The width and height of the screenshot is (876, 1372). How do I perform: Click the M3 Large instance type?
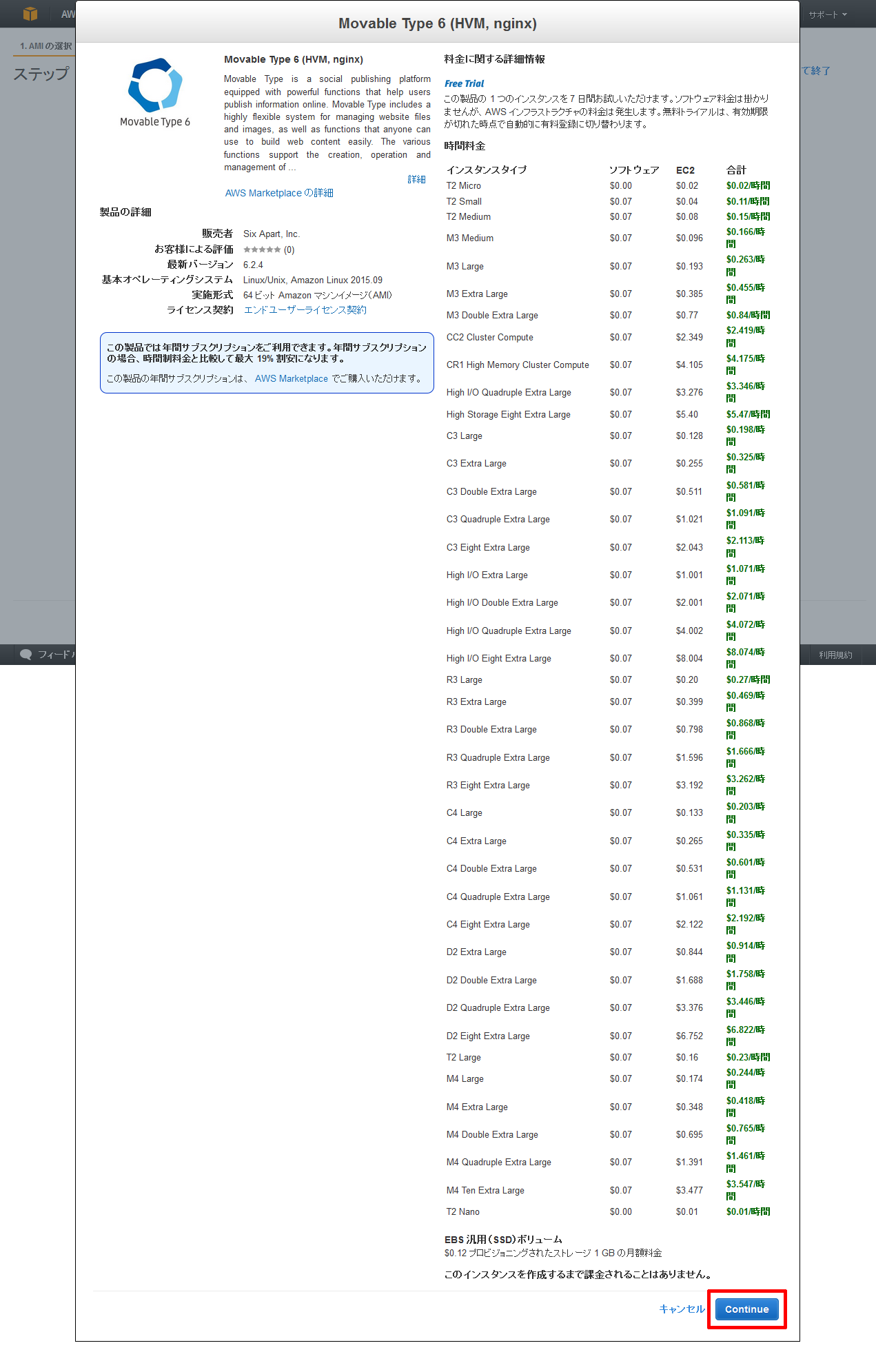pyautogui.click(x=465, y=267)
